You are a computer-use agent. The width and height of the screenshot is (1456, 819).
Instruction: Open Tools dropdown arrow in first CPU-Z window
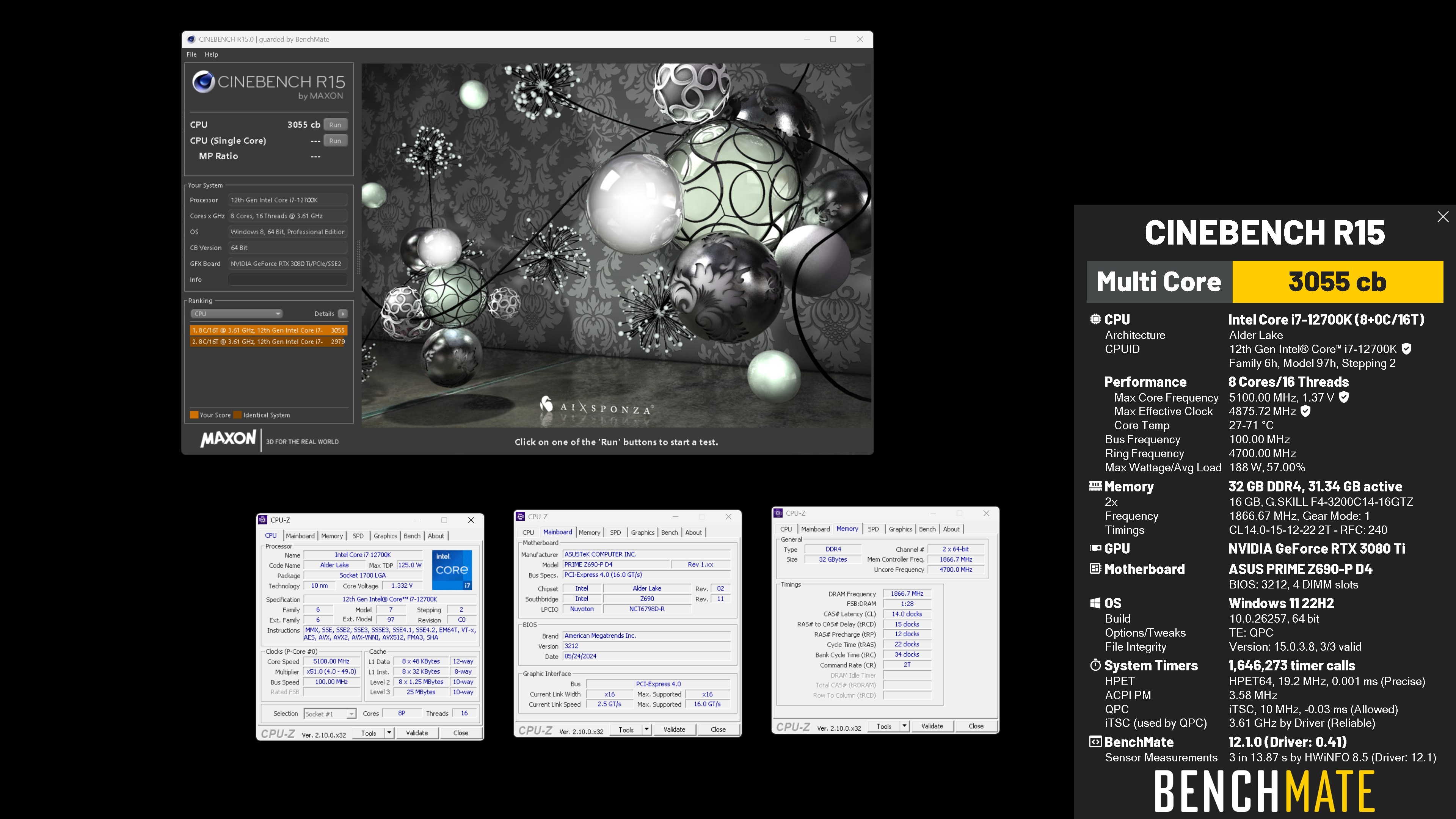point(389,733)
